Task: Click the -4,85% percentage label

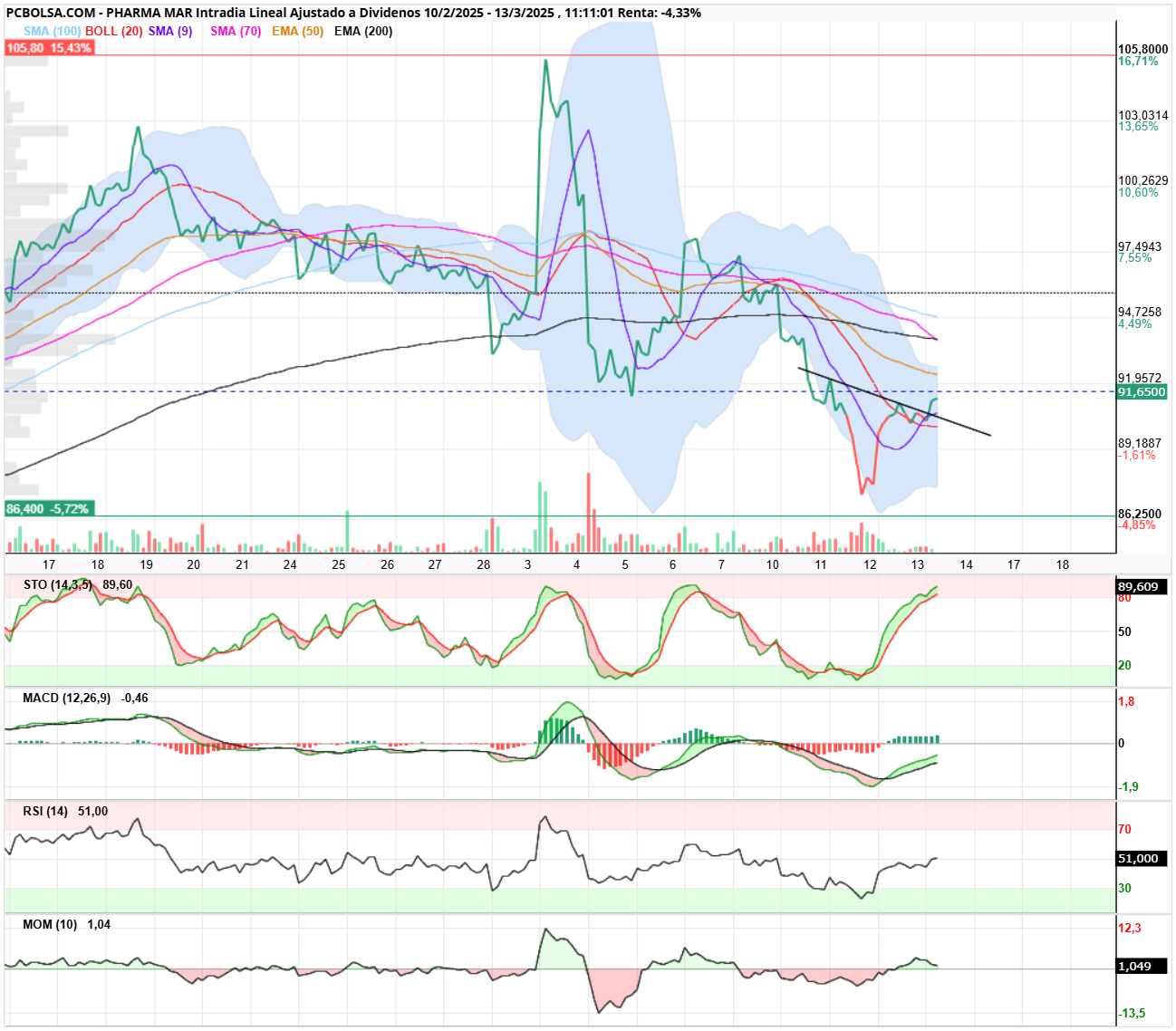Action: (x=1137, y=525)
